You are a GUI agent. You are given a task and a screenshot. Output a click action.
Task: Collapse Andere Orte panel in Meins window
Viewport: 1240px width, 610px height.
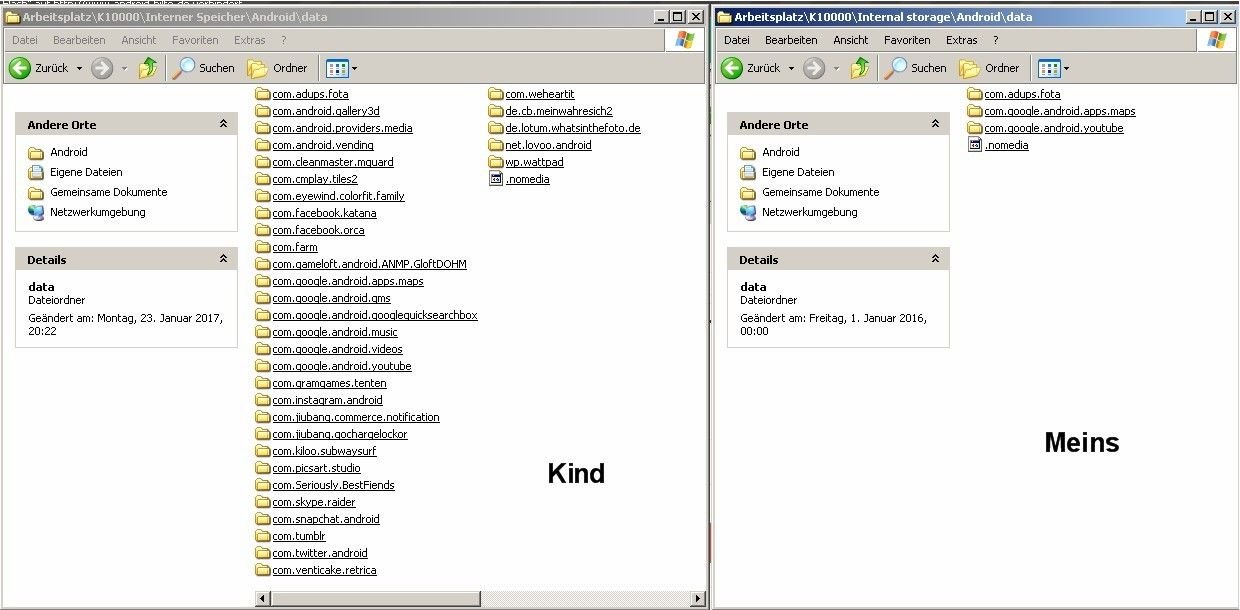point(935,124)
